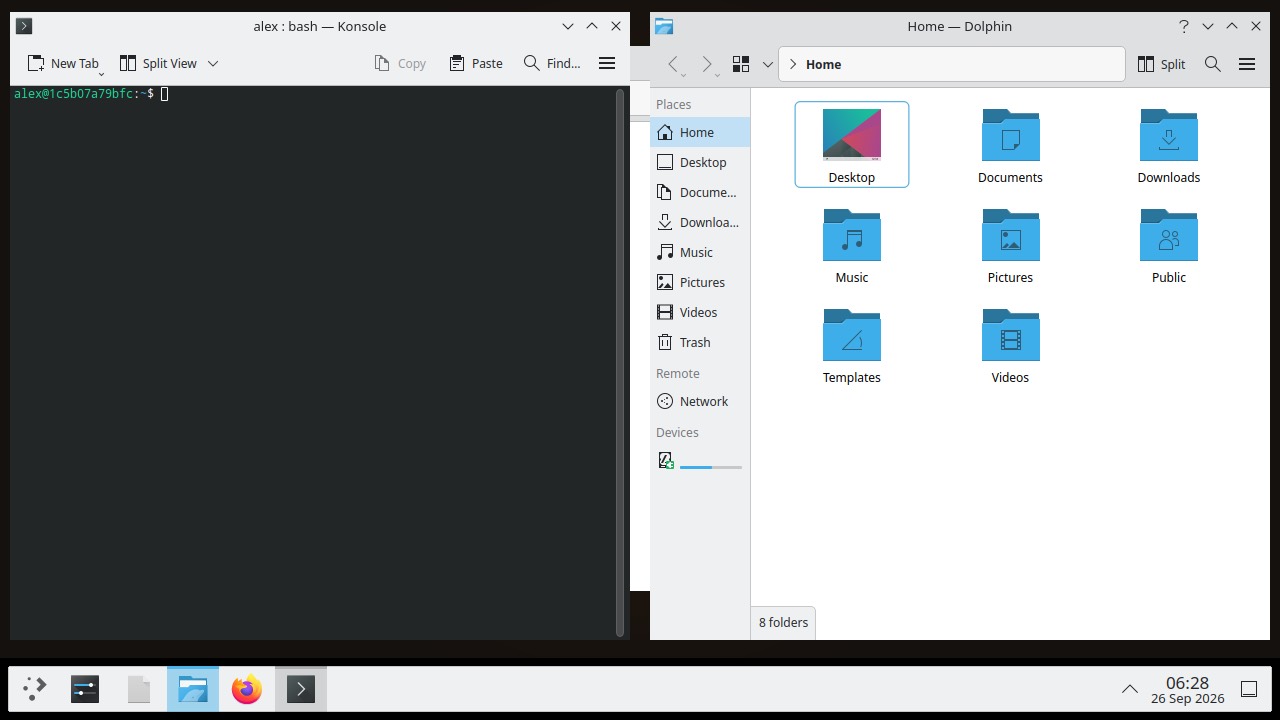Launch Firefox from the taskbar
The height and width of the screenshot is (720, 1280).
coord(247,689)
